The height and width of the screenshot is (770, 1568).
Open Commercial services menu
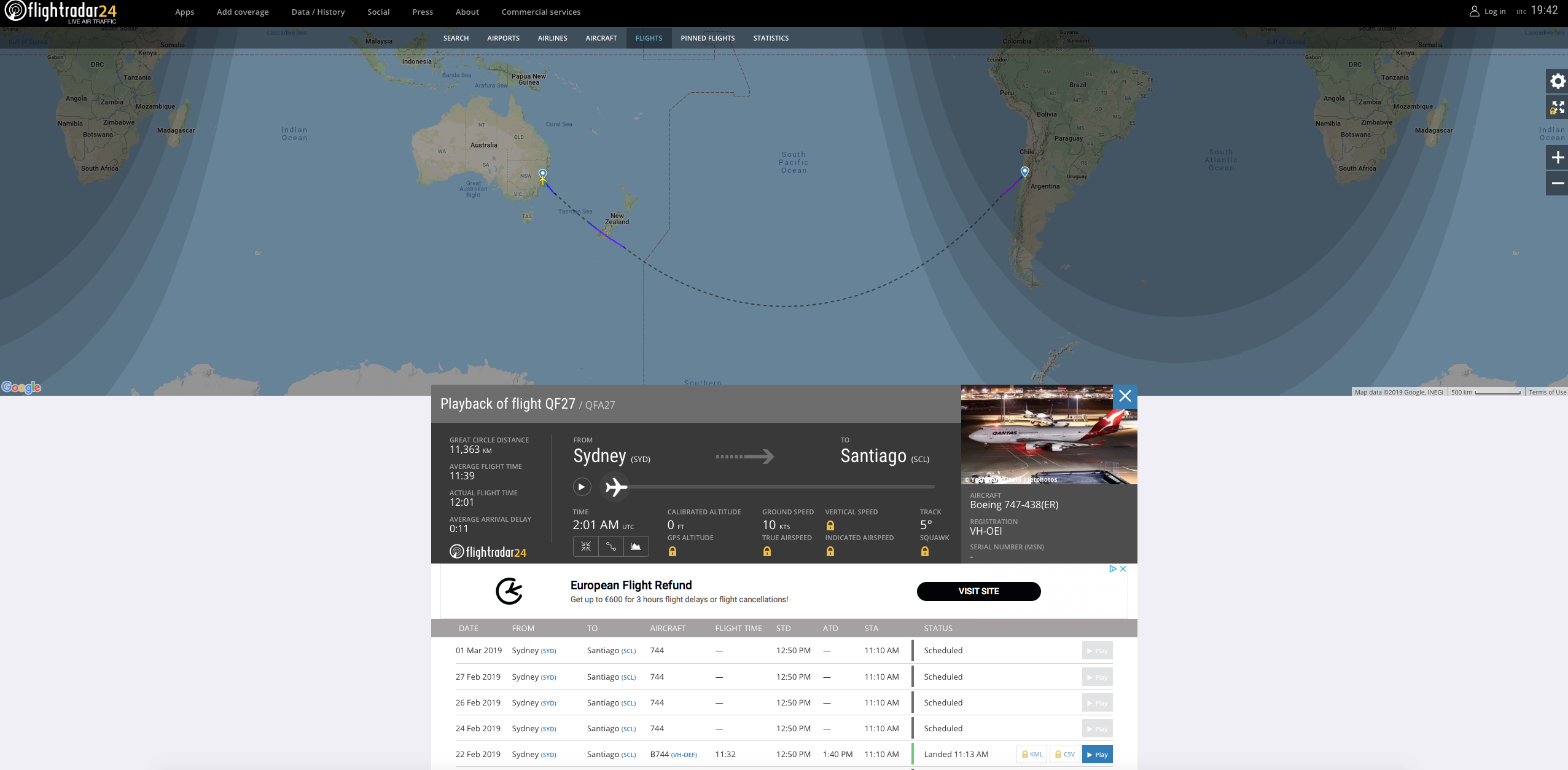click(x=541, y=12)
